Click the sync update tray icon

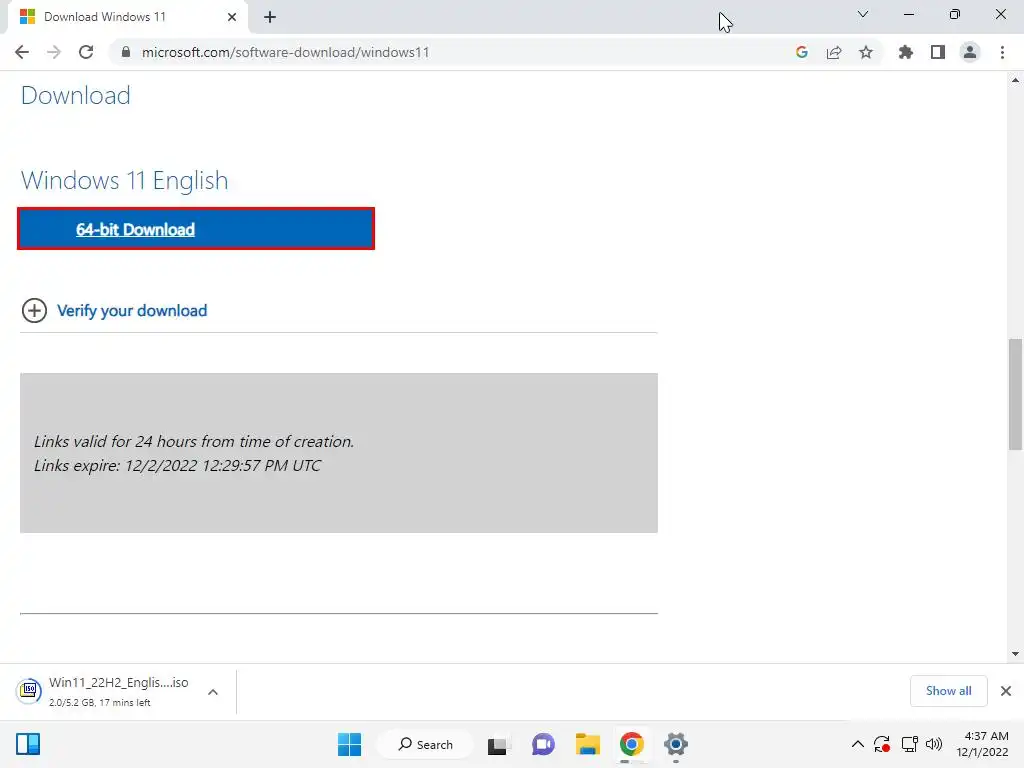click(x=882, y=744)
